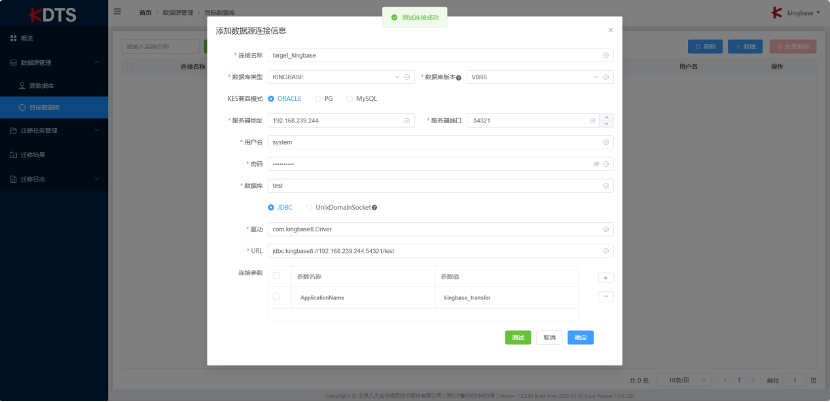Click the ApplicationName parameter cell

[x=363, y=298]
